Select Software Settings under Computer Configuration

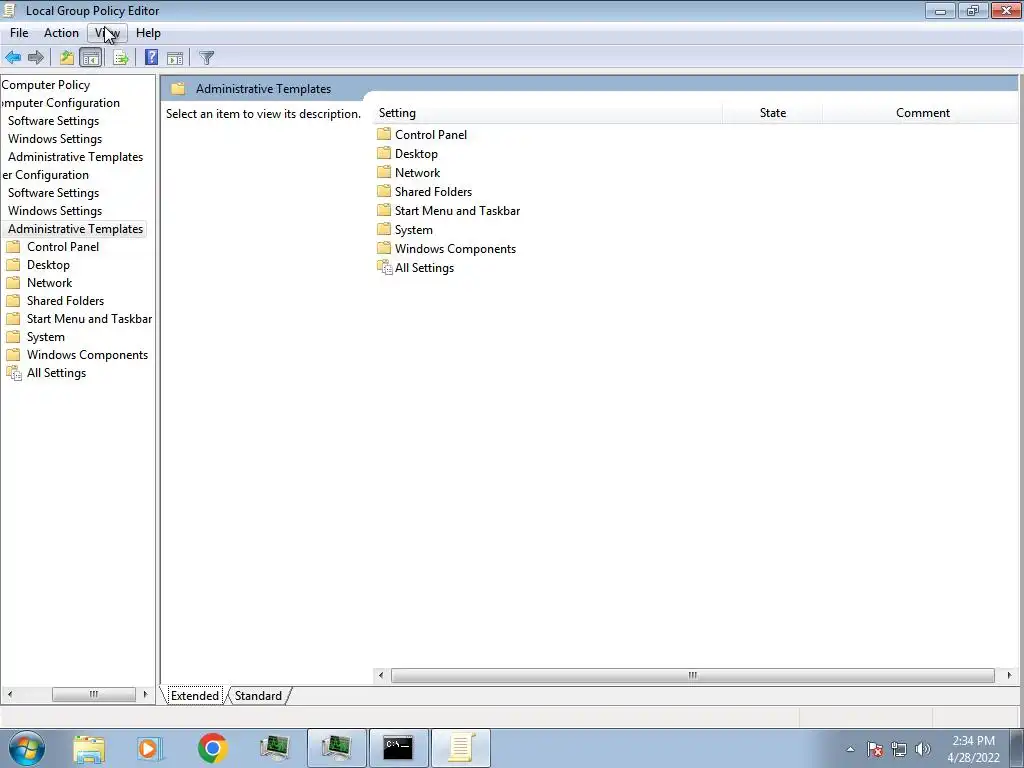point(54,121)
